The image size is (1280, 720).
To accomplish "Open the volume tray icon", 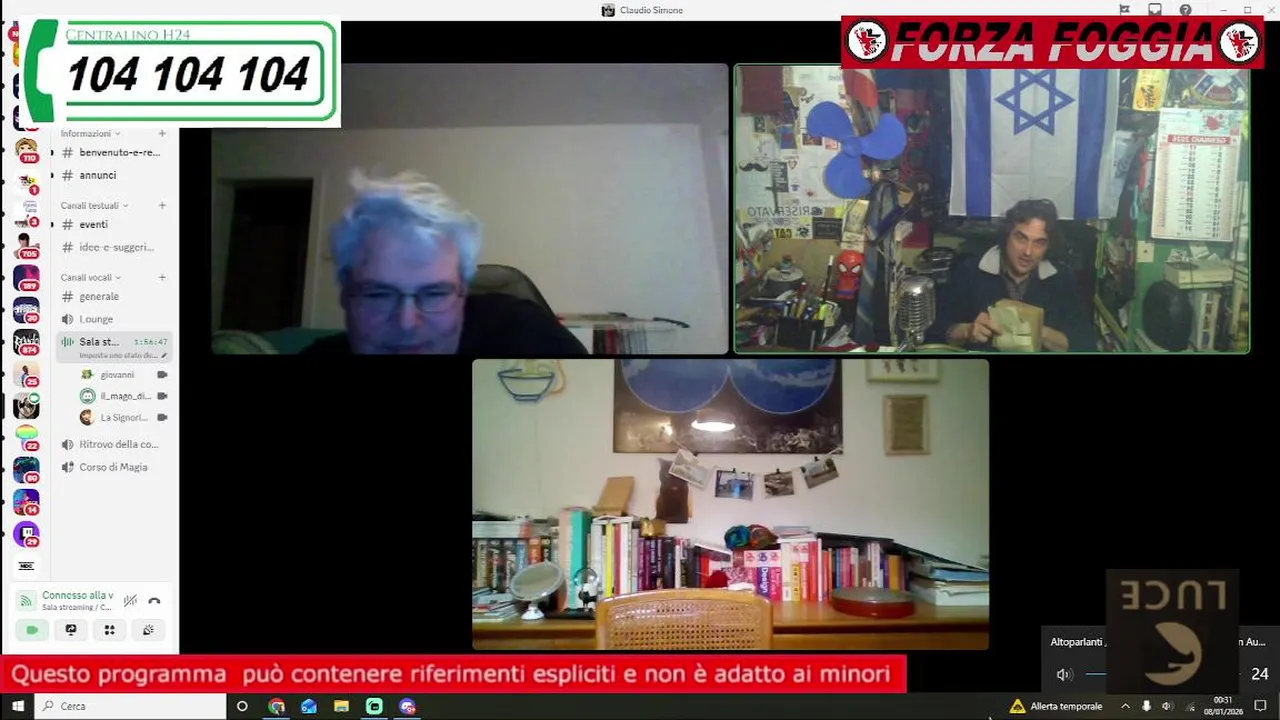I will 1167,706.
